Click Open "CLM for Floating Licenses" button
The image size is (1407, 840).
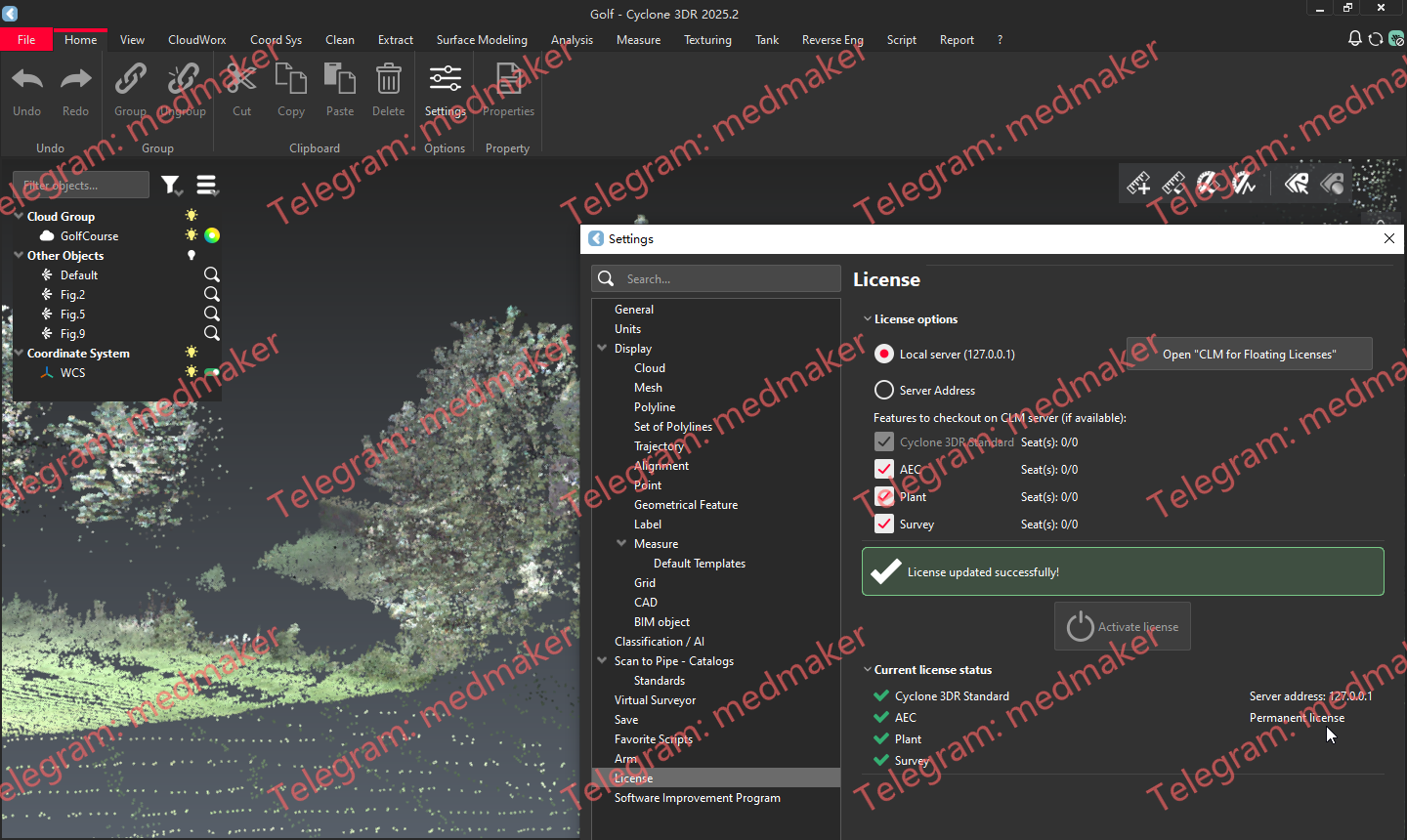click(x=1249, y=353)
